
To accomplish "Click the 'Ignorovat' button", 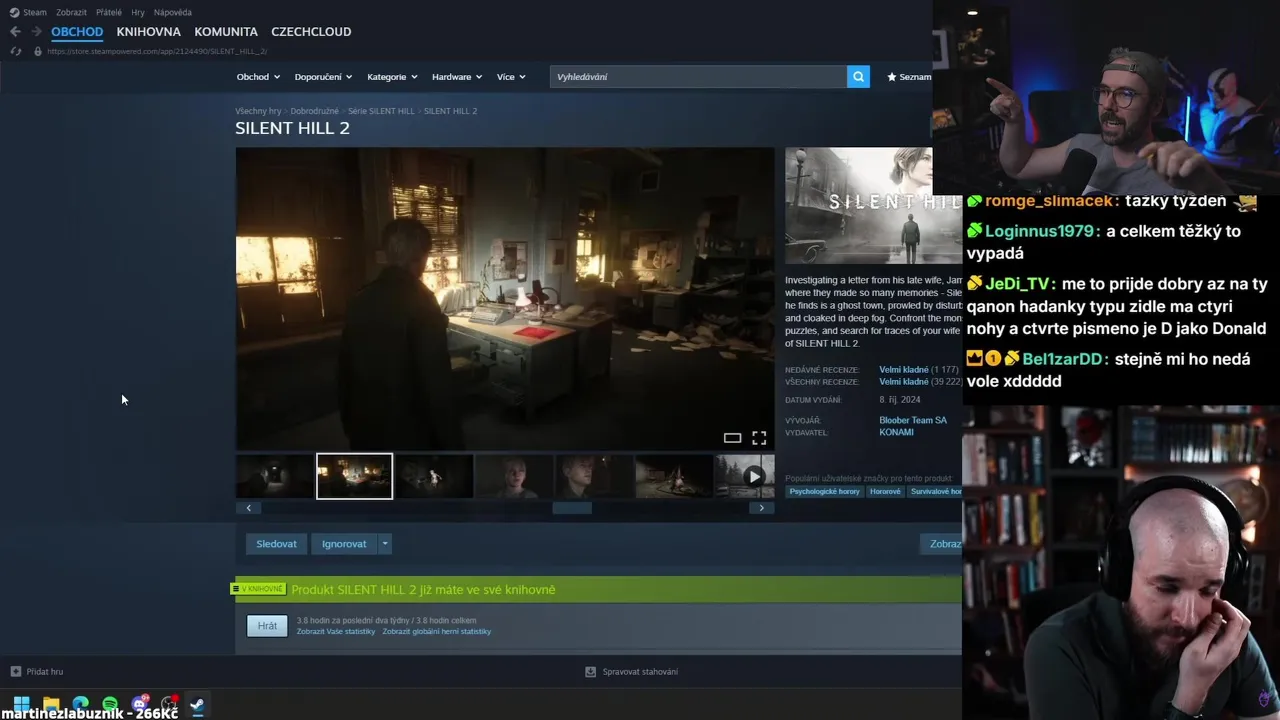I will tap(344, 544).
